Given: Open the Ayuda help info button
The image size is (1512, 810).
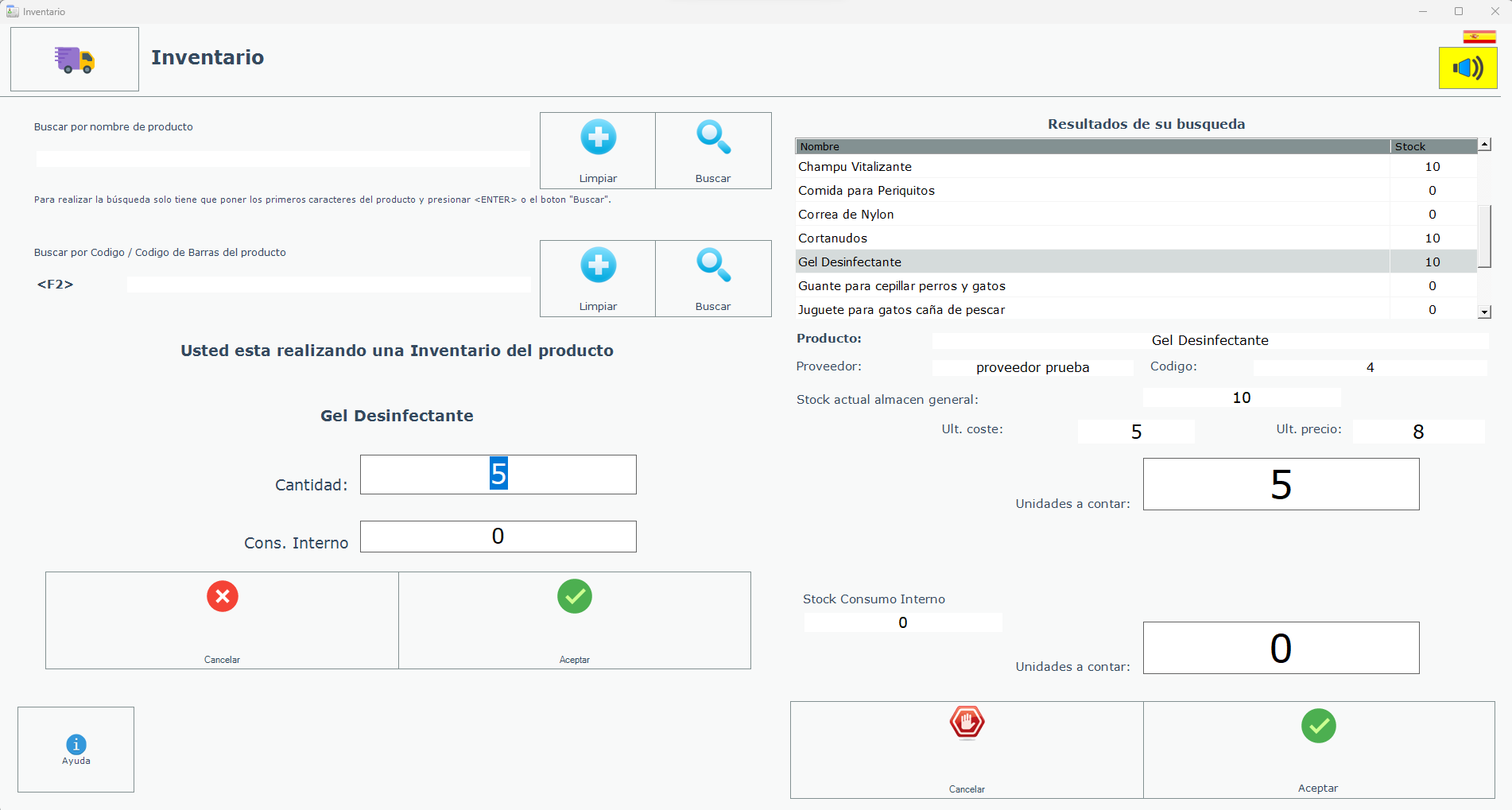Looking at the screenshot, I should pos(76,750).
